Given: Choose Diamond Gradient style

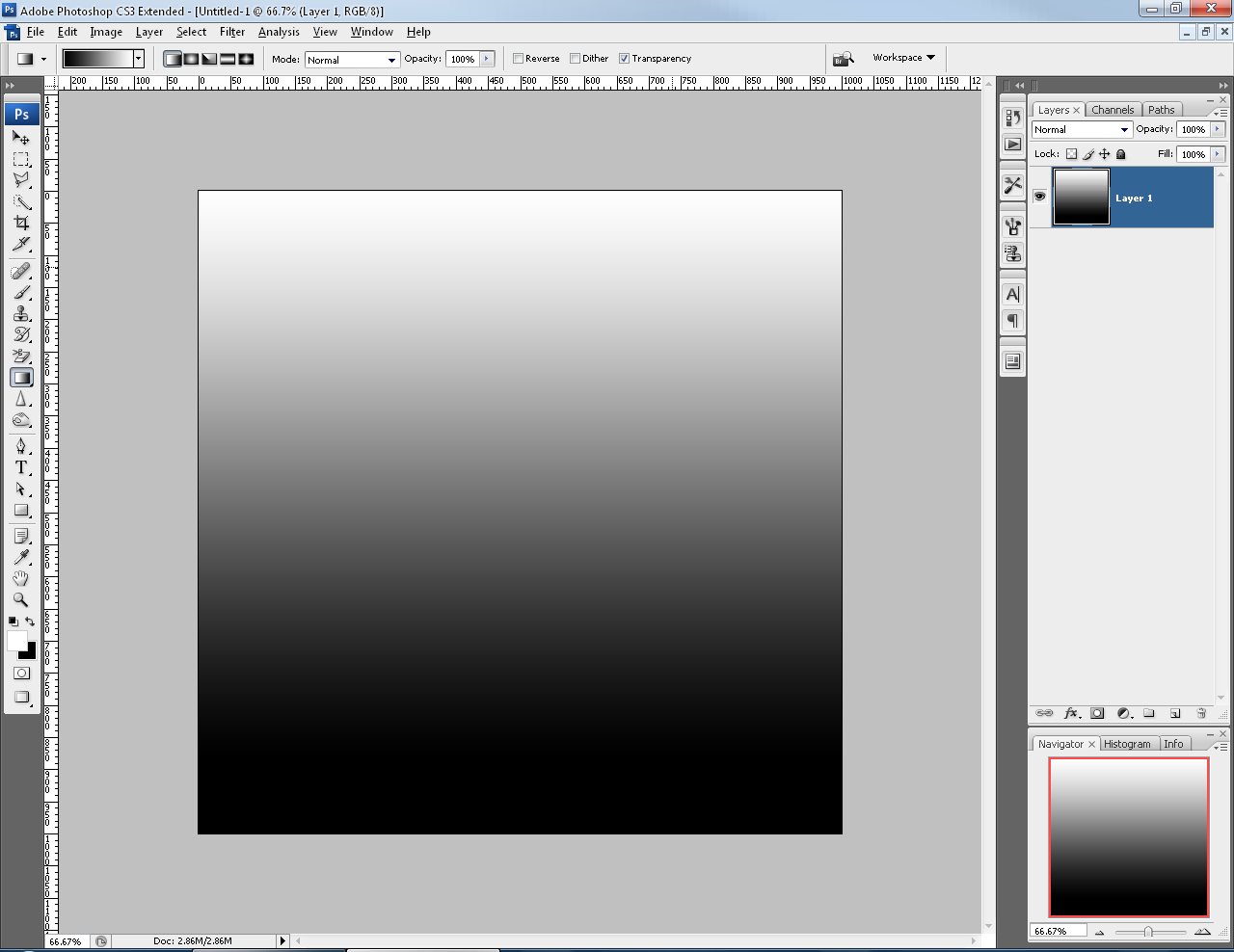Looking at the screenshot, I should 246,59.
